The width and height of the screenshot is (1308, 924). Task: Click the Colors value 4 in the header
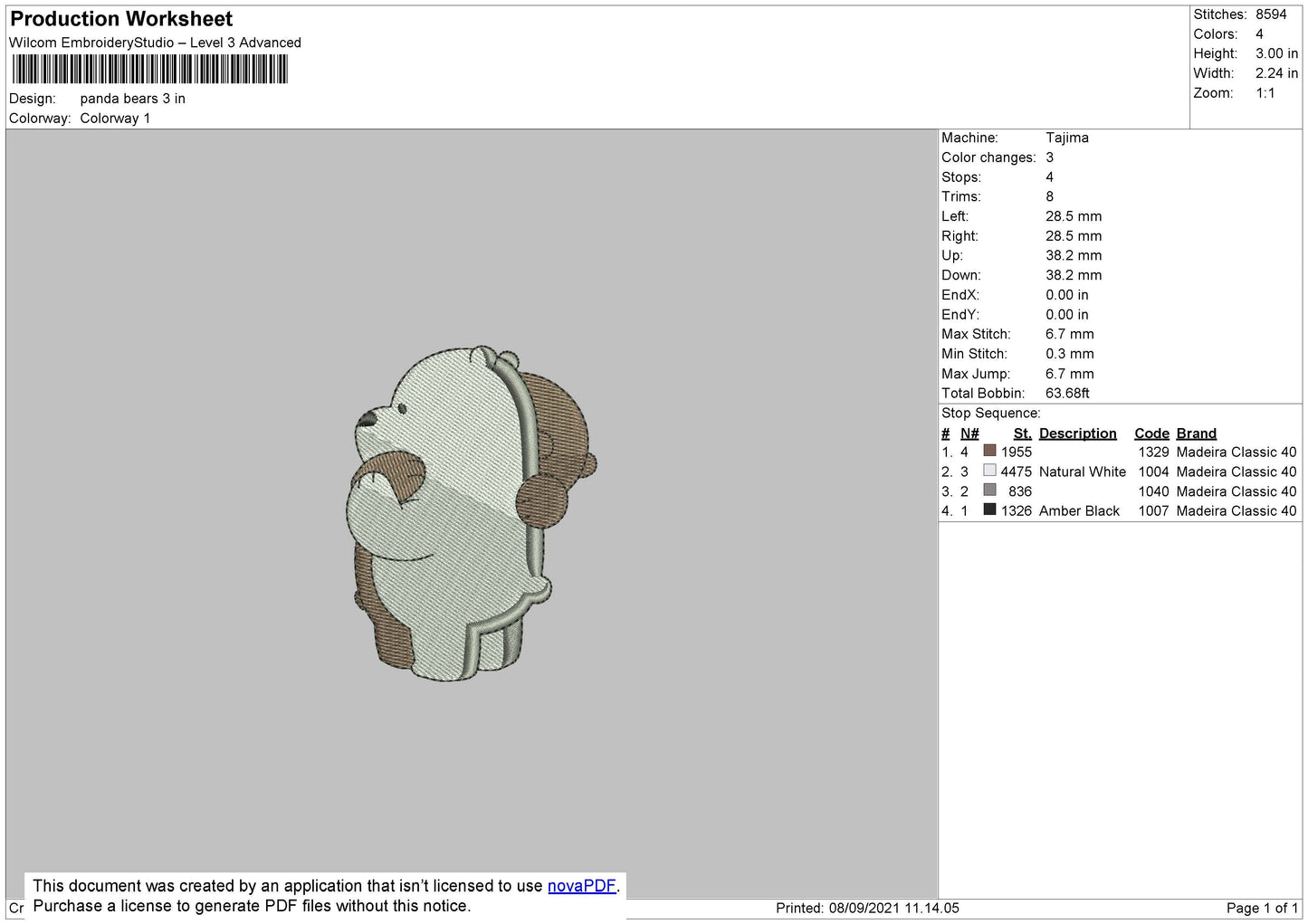[1259, 34]
